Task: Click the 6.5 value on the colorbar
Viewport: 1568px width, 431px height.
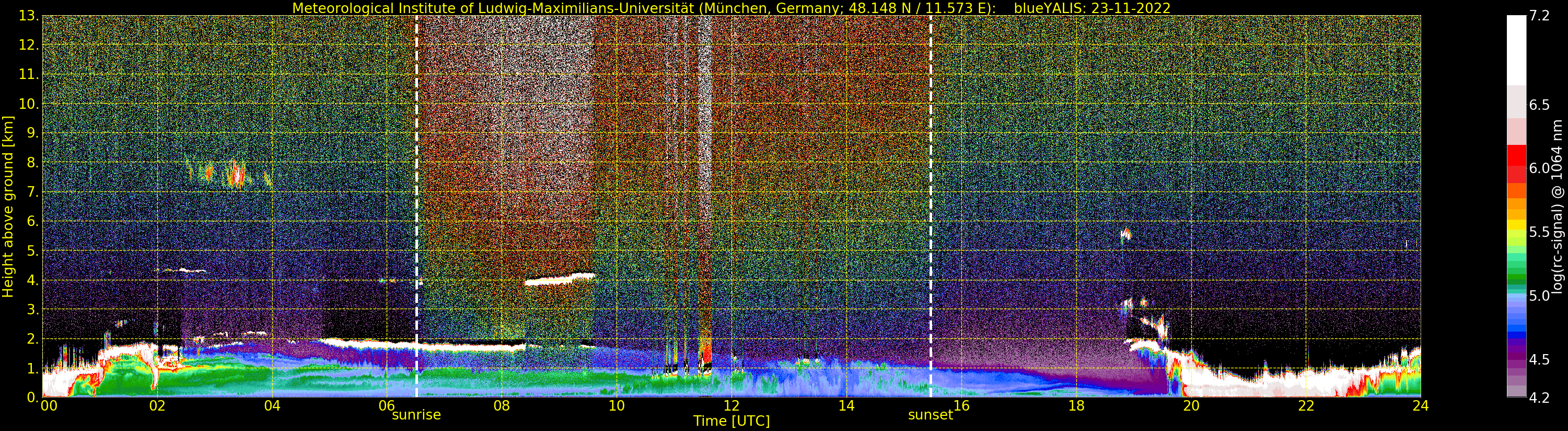Action: 1539,105
